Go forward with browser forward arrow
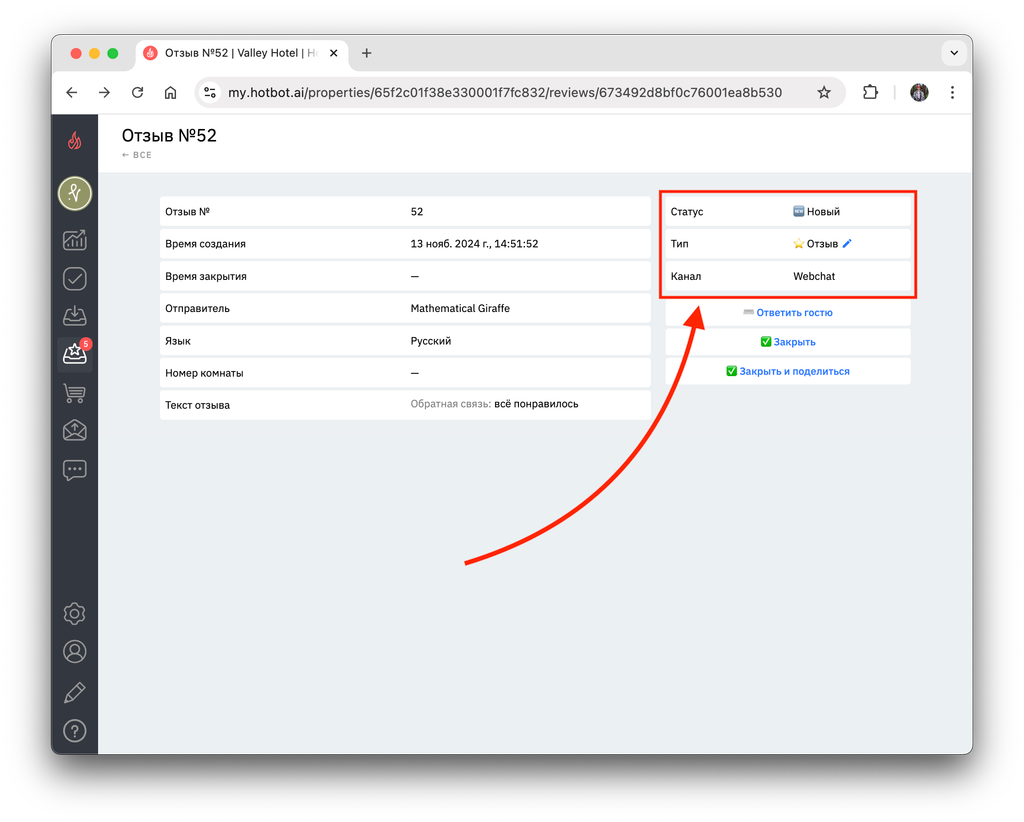Screen dimensions: 1024x822 (x=104, y=93)
